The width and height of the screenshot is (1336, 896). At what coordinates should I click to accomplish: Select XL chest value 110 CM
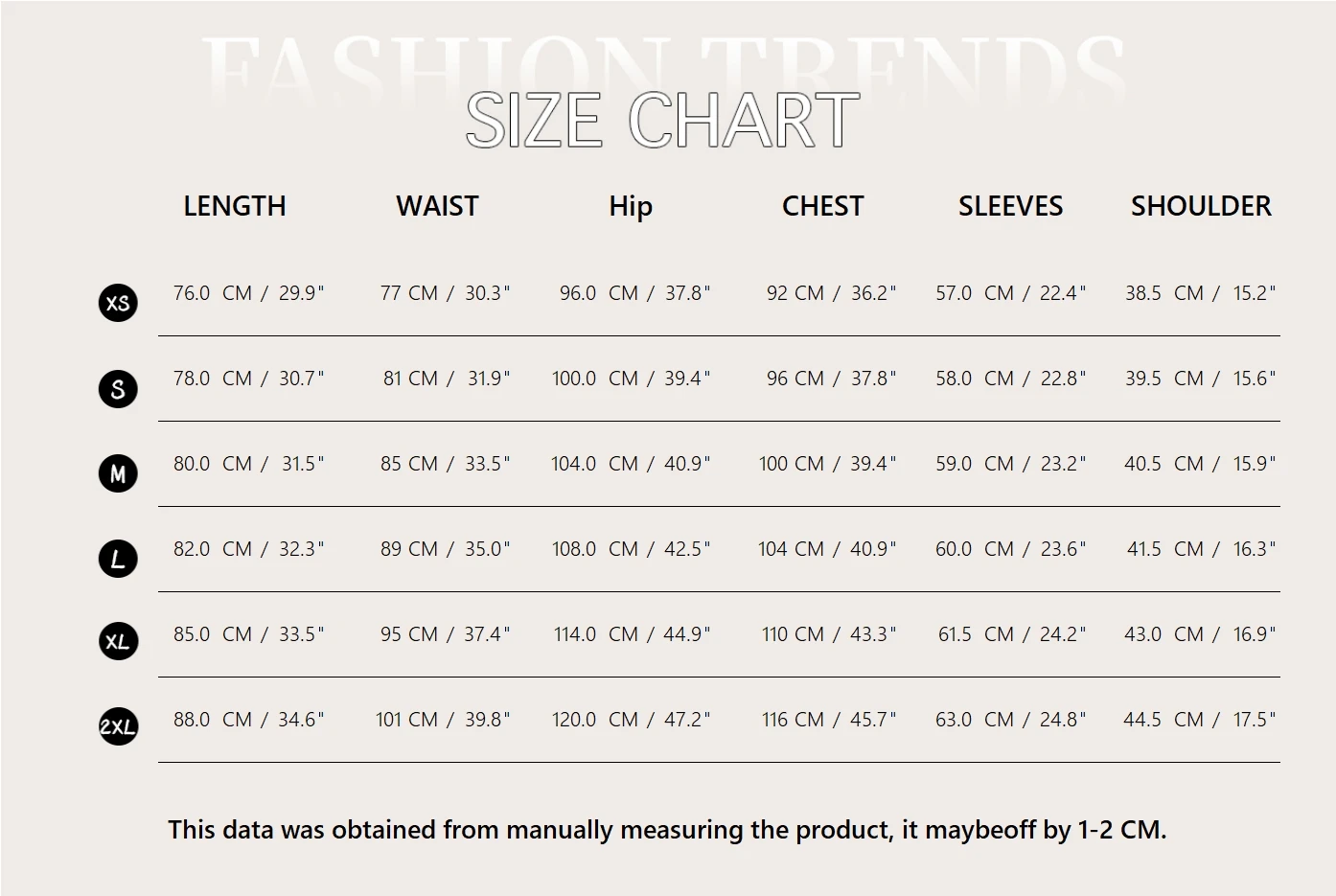click(x=793, y=634)
